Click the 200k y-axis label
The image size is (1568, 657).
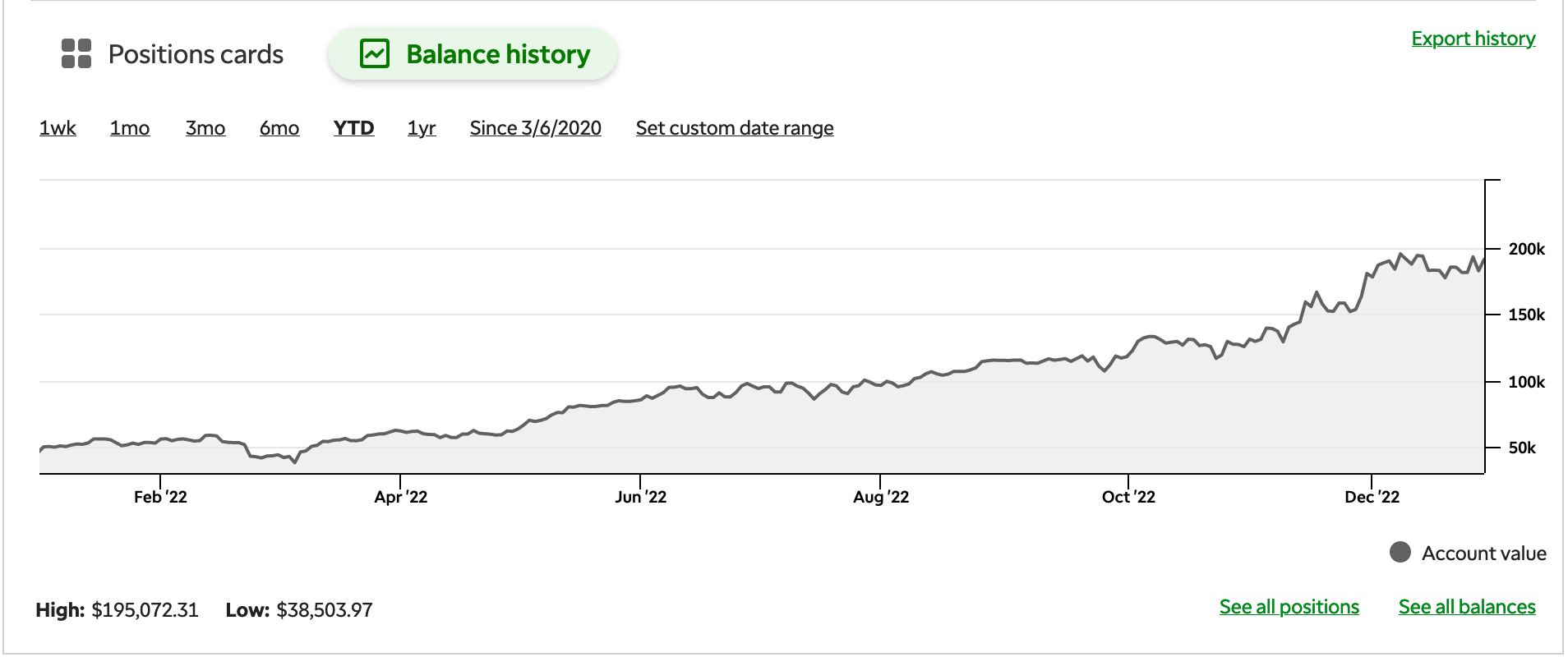point(1526,249)
